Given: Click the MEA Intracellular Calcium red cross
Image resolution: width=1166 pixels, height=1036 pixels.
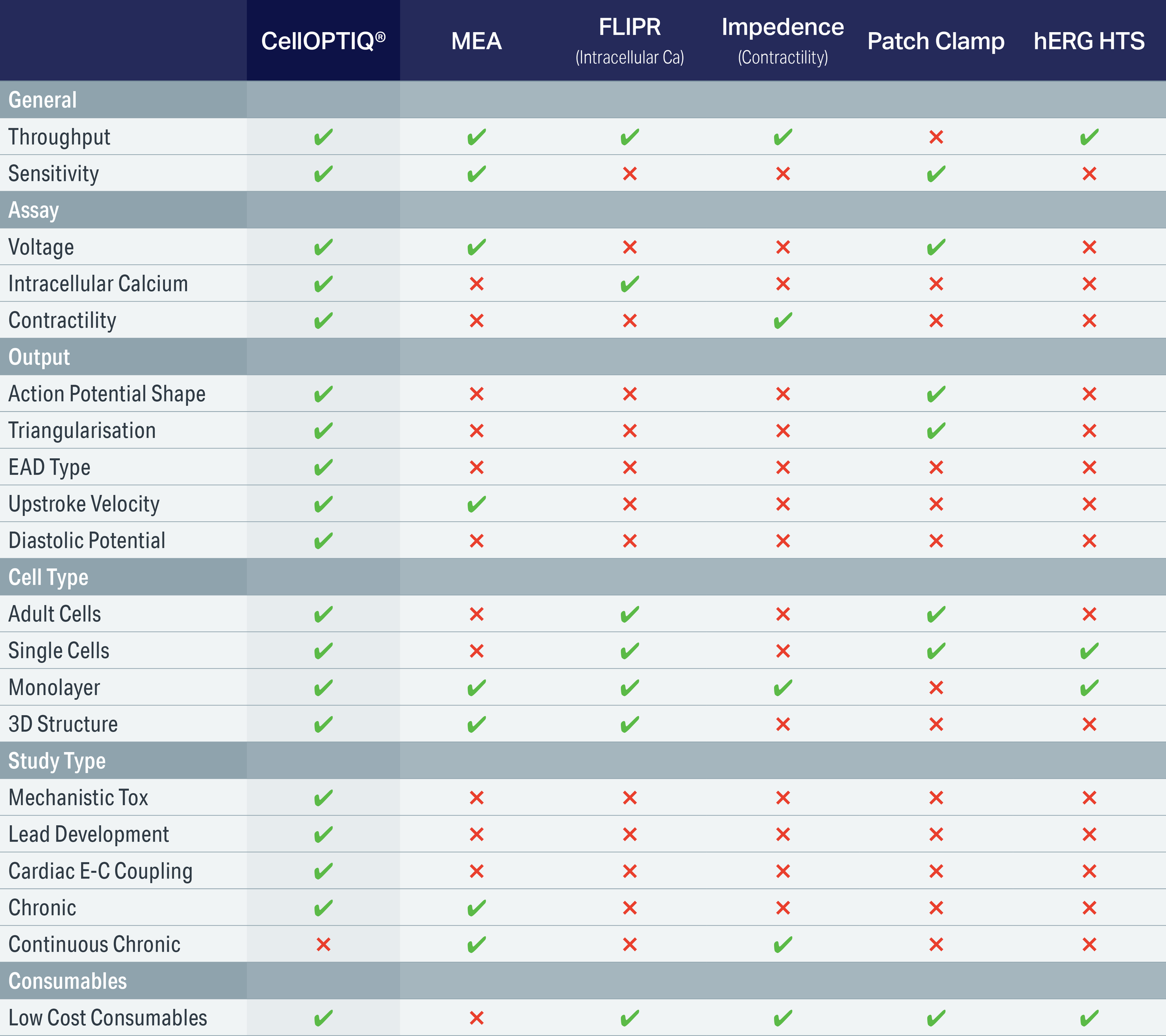Looking at the screenshot, I should tap(477, 283).
